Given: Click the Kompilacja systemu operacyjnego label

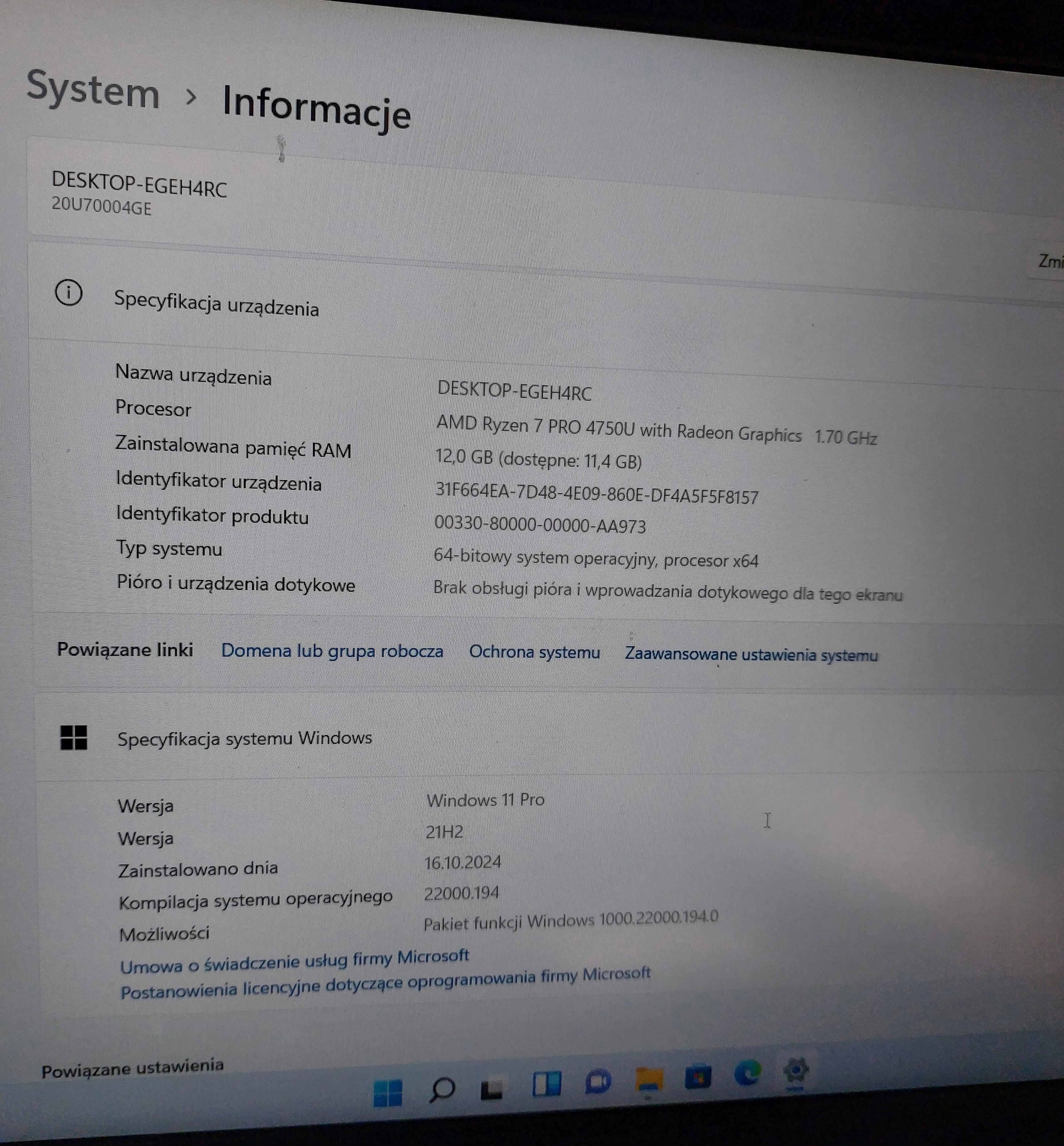Looking at the screenshot, I should click(x=256, y=899).
